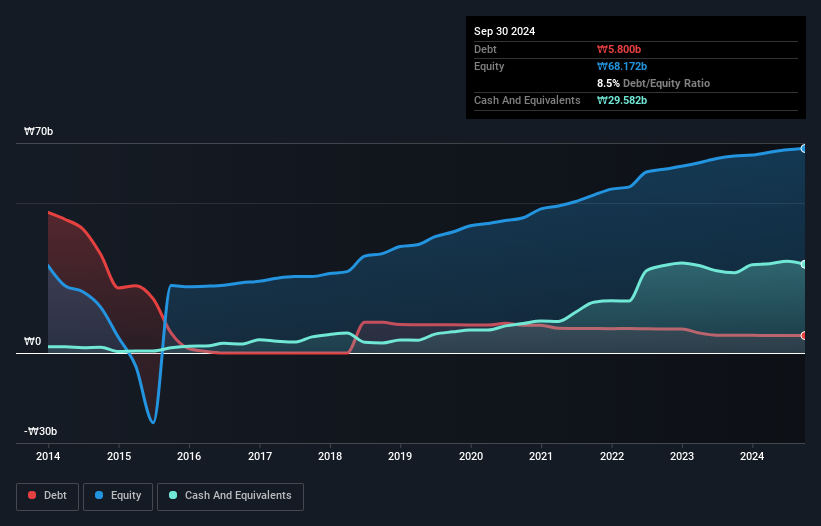Click the Equity label in tooltip
The width and height of the screenshot is (821, 526).
(489, 66)
